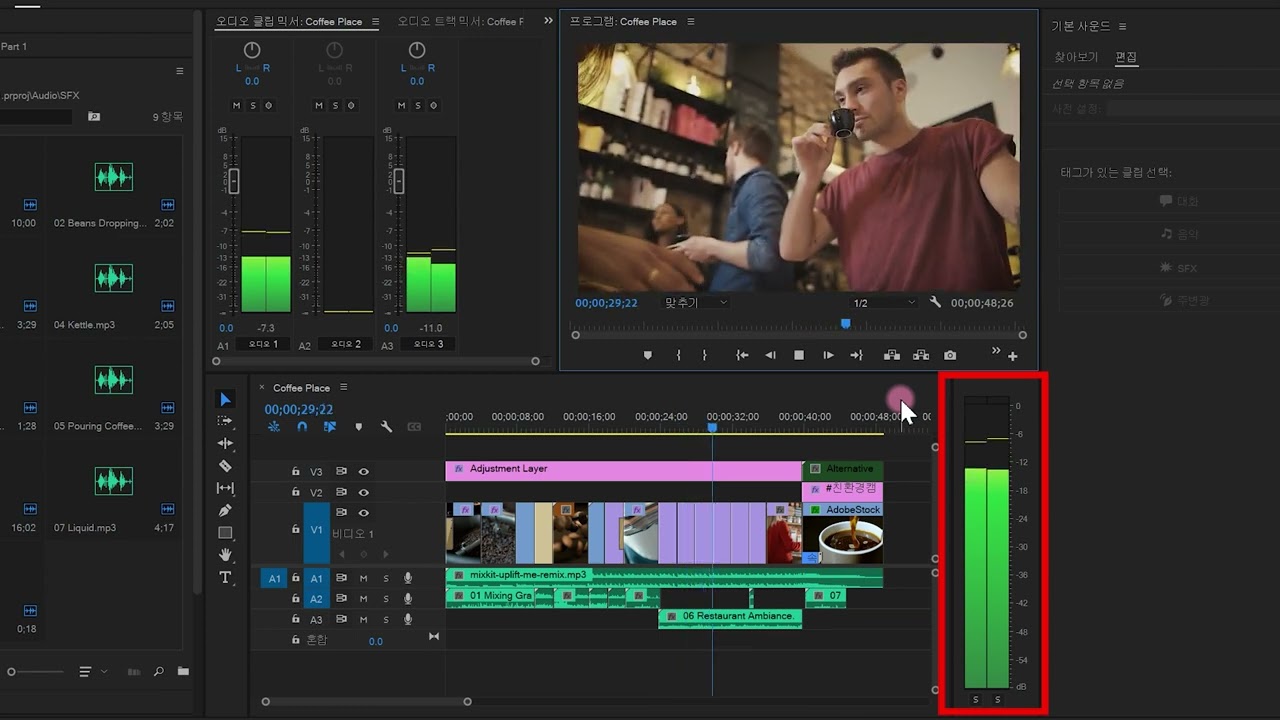This screenshot has width=1280, height=720.
Task: Activate the Ripple Edit tool
Action: tap(225, 443)
